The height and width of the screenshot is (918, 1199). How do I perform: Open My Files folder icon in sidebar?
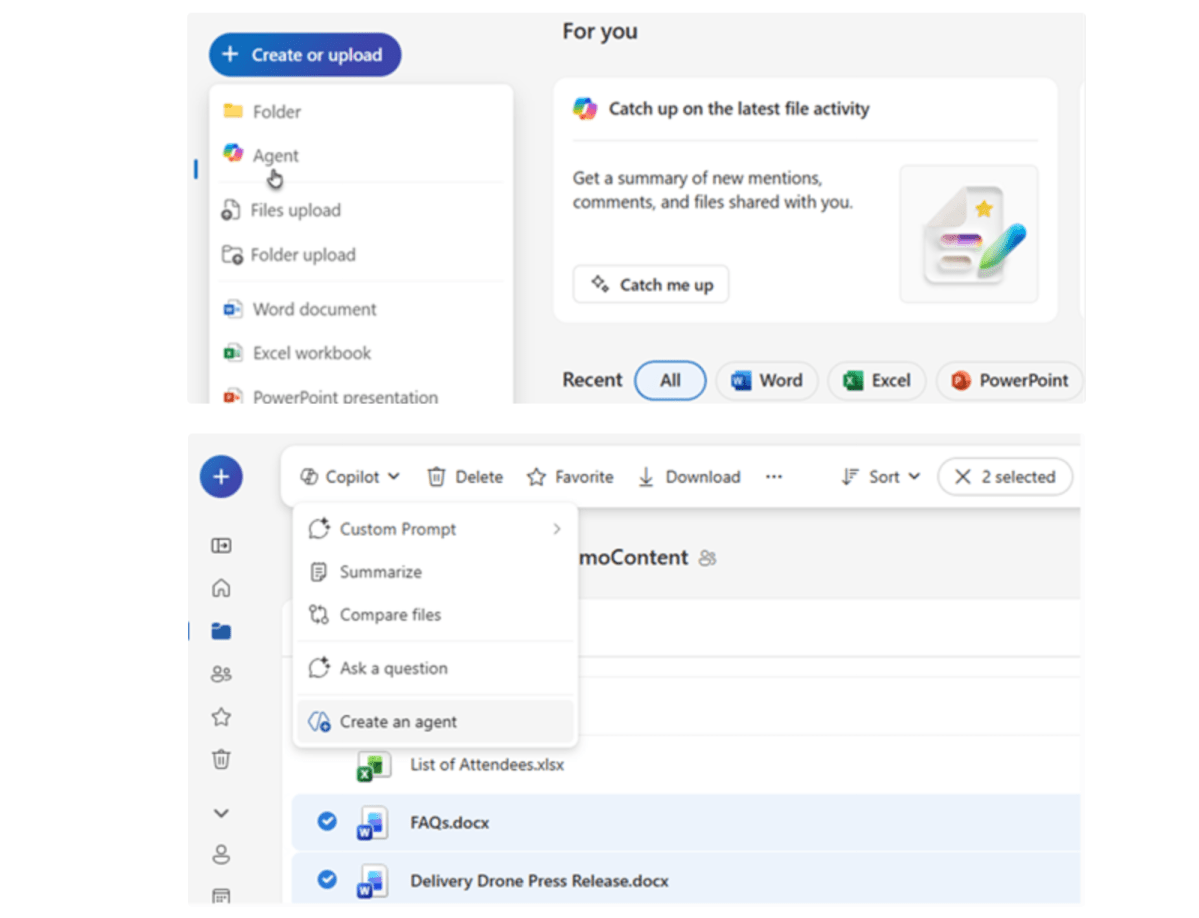(x=221, y=631)
